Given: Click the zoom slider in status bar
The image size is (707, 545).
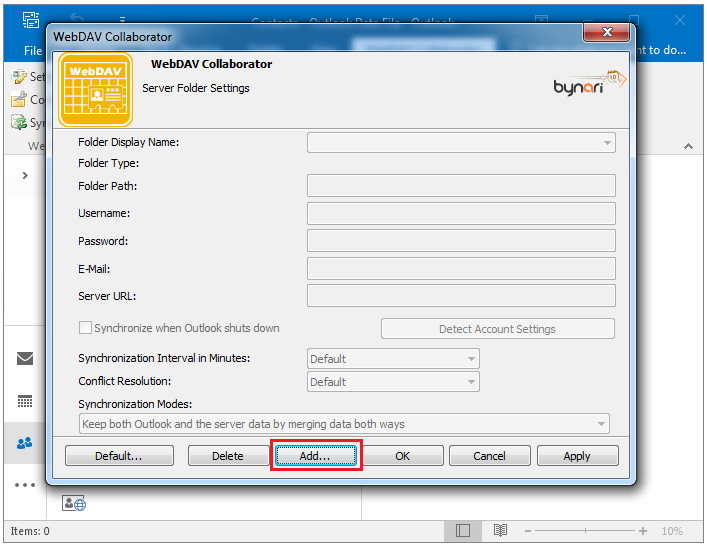Looking at the screenshot, I should 585,531.
